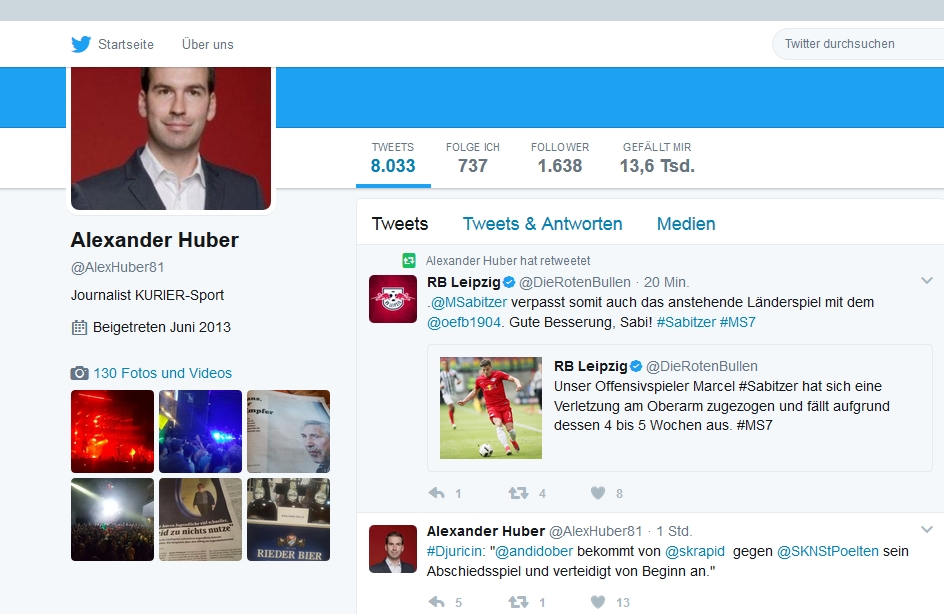
Task: Open the Folge ich 737 list
Action: click(x=473, y=158)
